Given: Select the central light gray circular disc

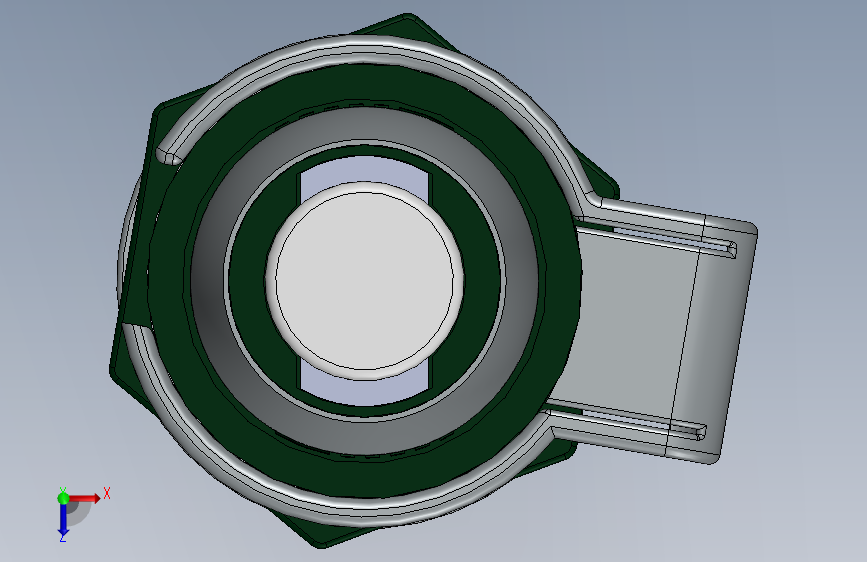Looking at the screenshot, I should pos(364,280).
